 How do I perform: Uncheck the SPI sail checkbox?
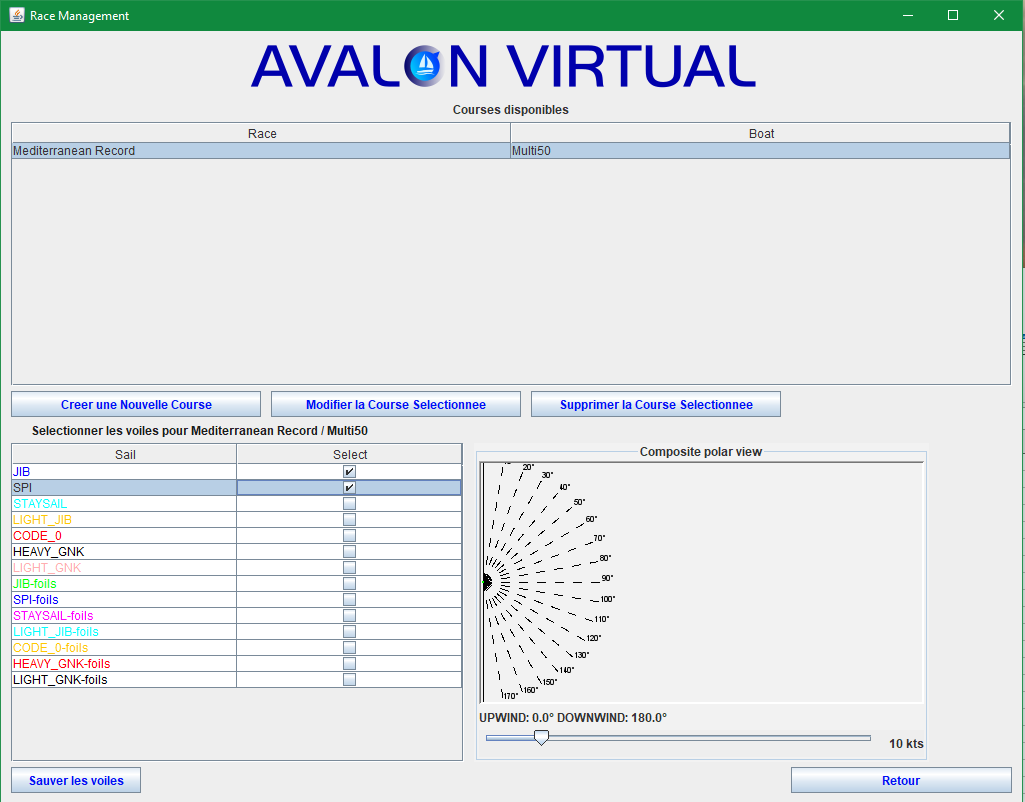click(x=349, y=488)
